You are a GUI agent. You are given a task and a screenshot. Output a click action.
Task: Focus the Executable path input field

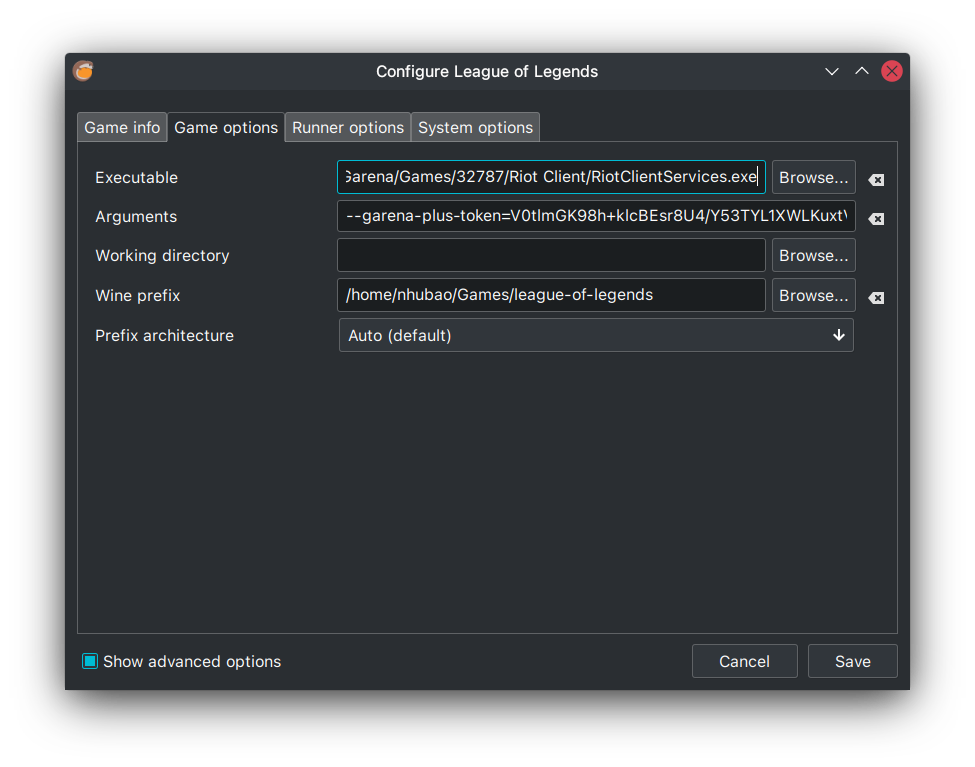point(551,177)
